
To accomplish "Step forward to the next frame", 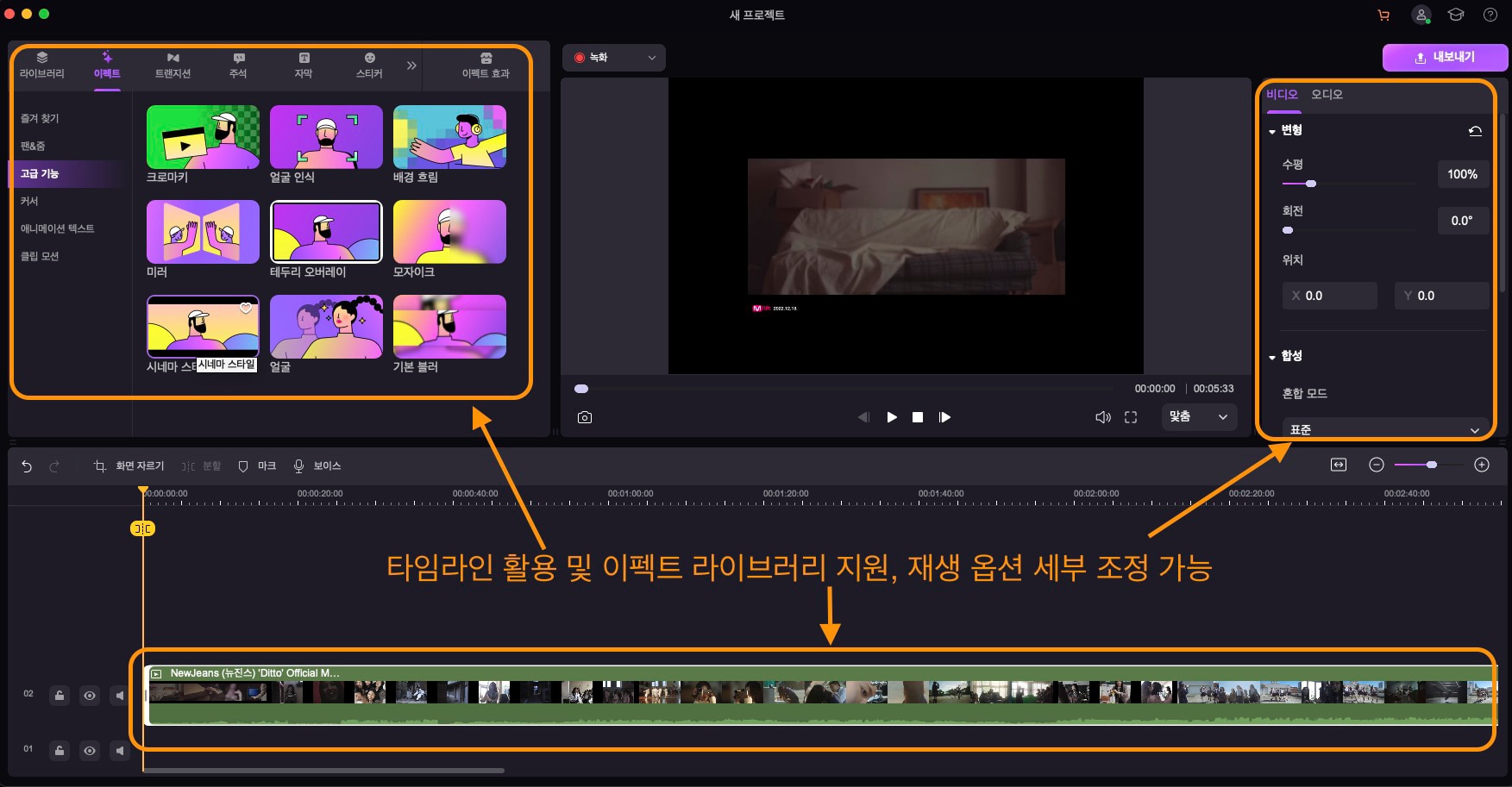I will pyautogui.click(x=945, y=417).
